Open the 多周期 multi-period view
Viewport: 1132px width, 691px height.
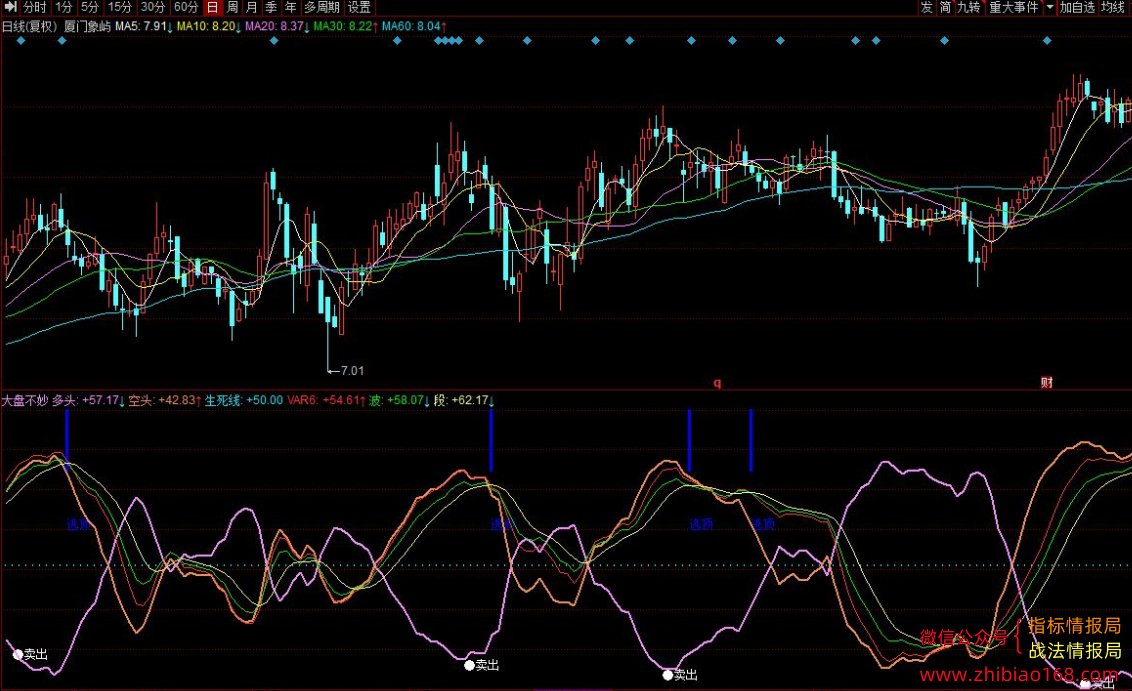coord(321,7)
